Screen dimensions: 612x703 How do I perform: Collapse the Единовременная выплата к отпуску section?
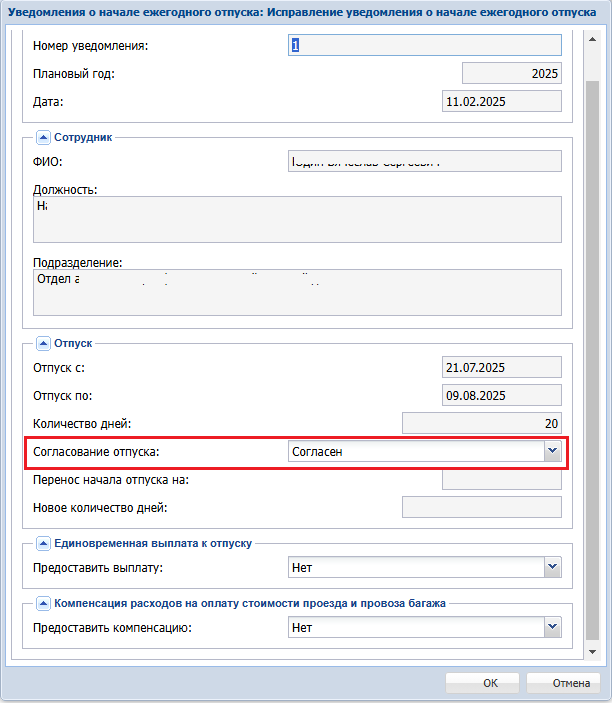[x=43, y=543]
